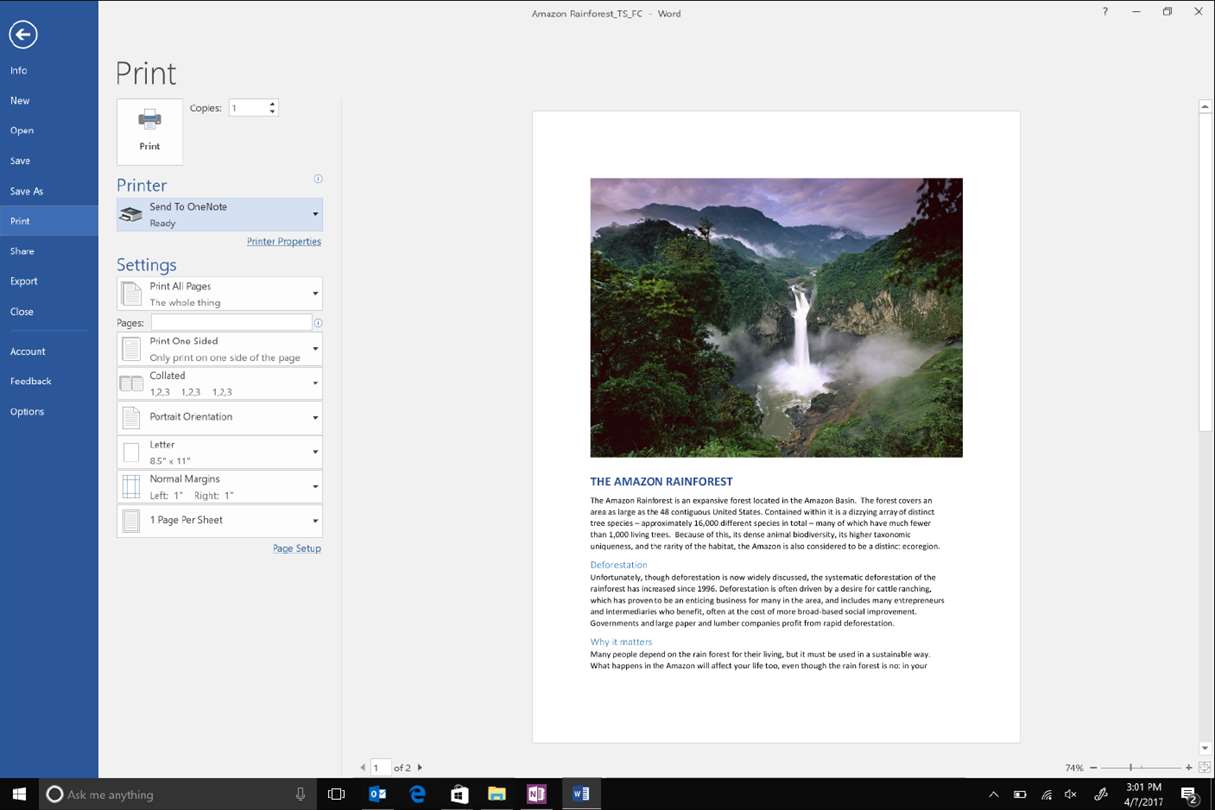Open OneNote from the taskbar
The height and width of the screenshot is (810, 1215).
click(537, 794)
